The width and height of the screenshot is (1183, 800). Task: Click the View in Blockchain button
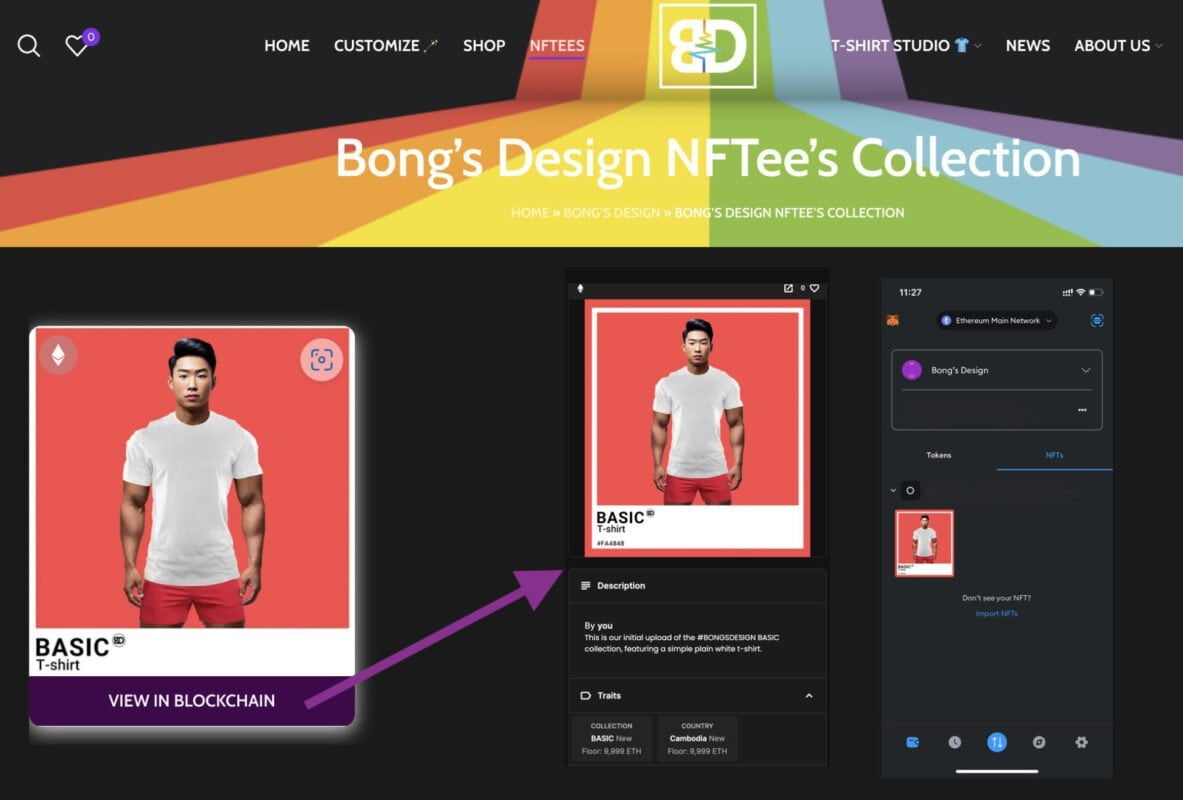191,701
